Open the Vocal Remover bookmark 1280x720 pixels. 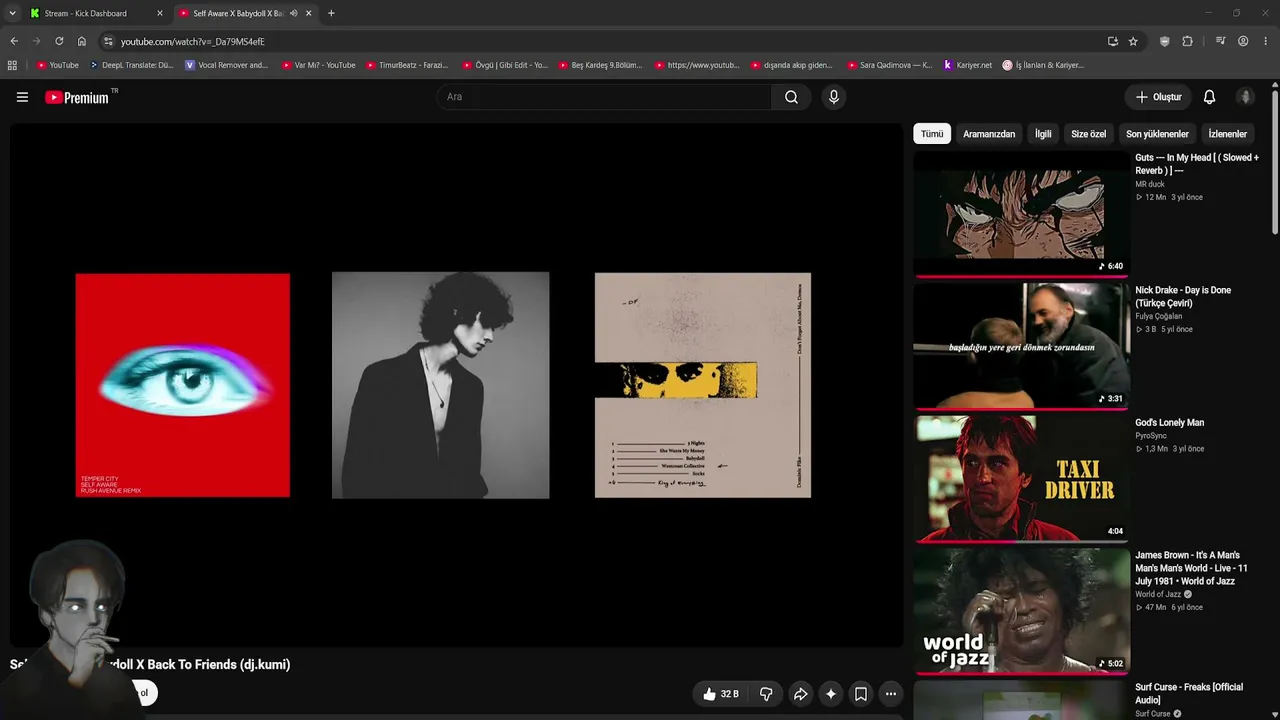pos(228,65)
